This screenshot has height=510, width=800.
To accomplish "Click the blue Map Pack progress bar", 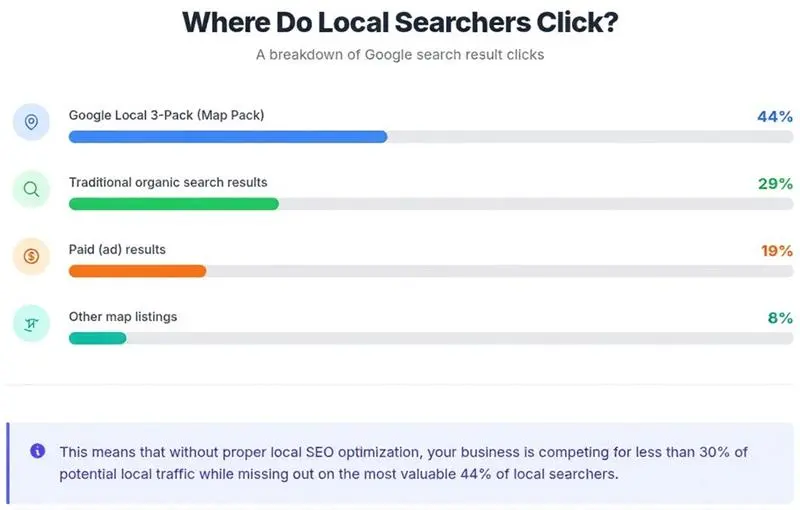I will pyautogui.click(x=228, y=137).
